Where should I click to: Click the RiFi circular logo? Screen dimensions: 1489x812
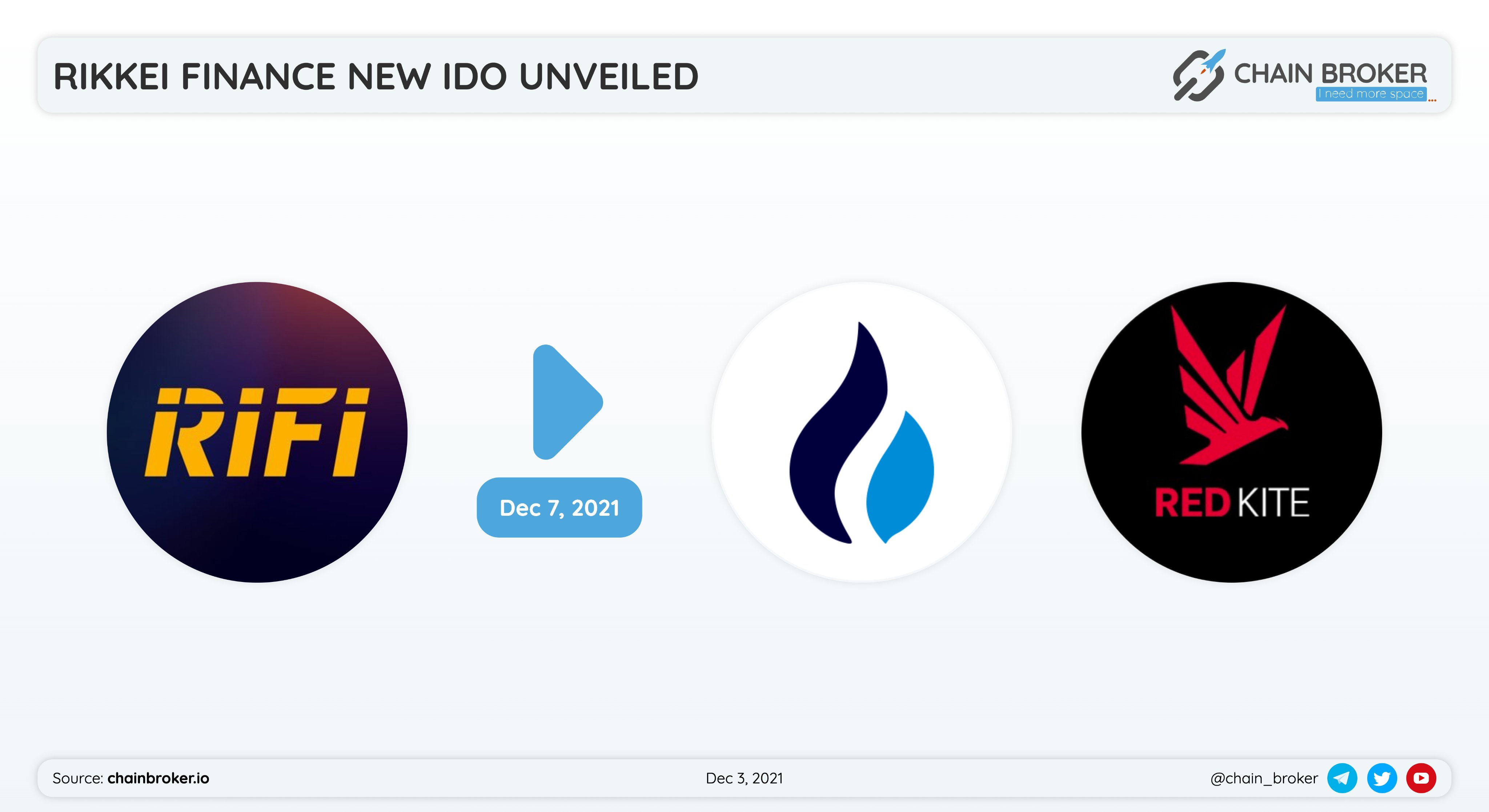click(257, 432)
